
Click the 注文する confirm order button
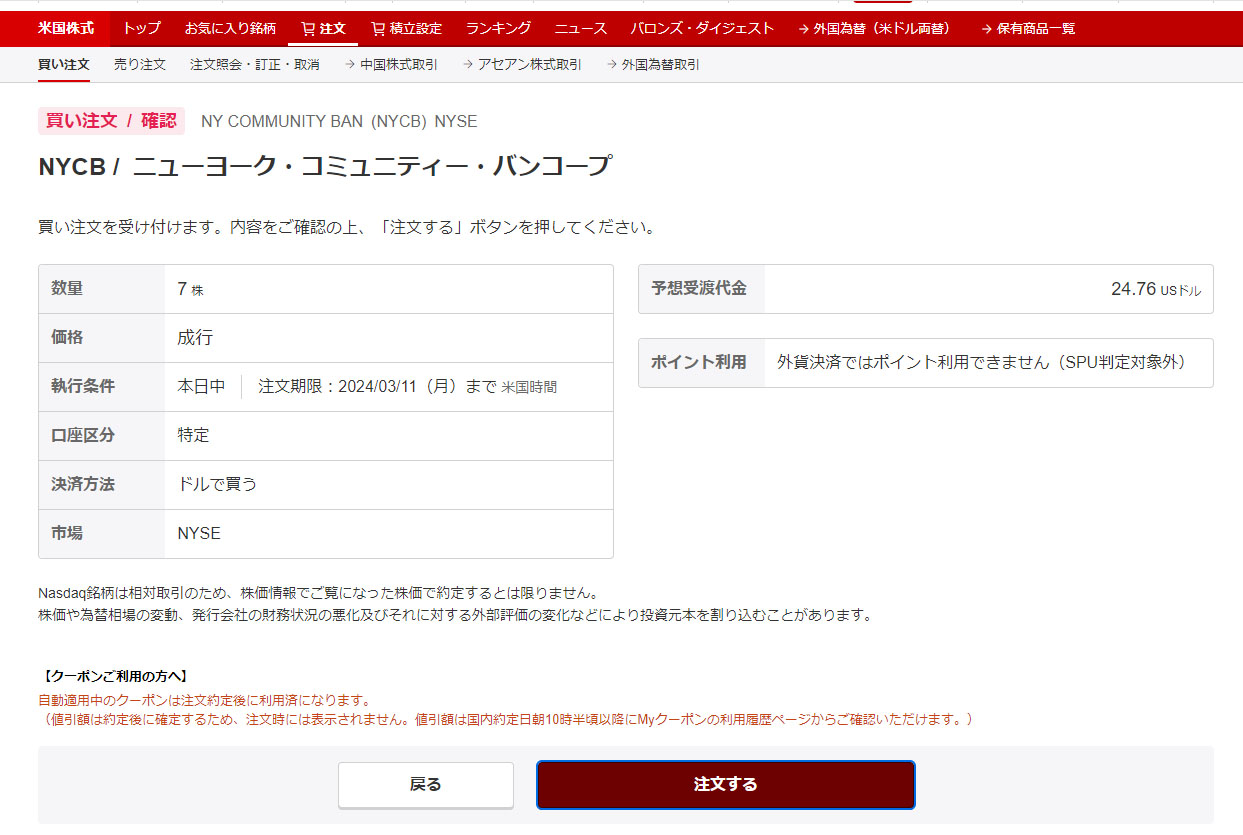(x=725, y=784)
